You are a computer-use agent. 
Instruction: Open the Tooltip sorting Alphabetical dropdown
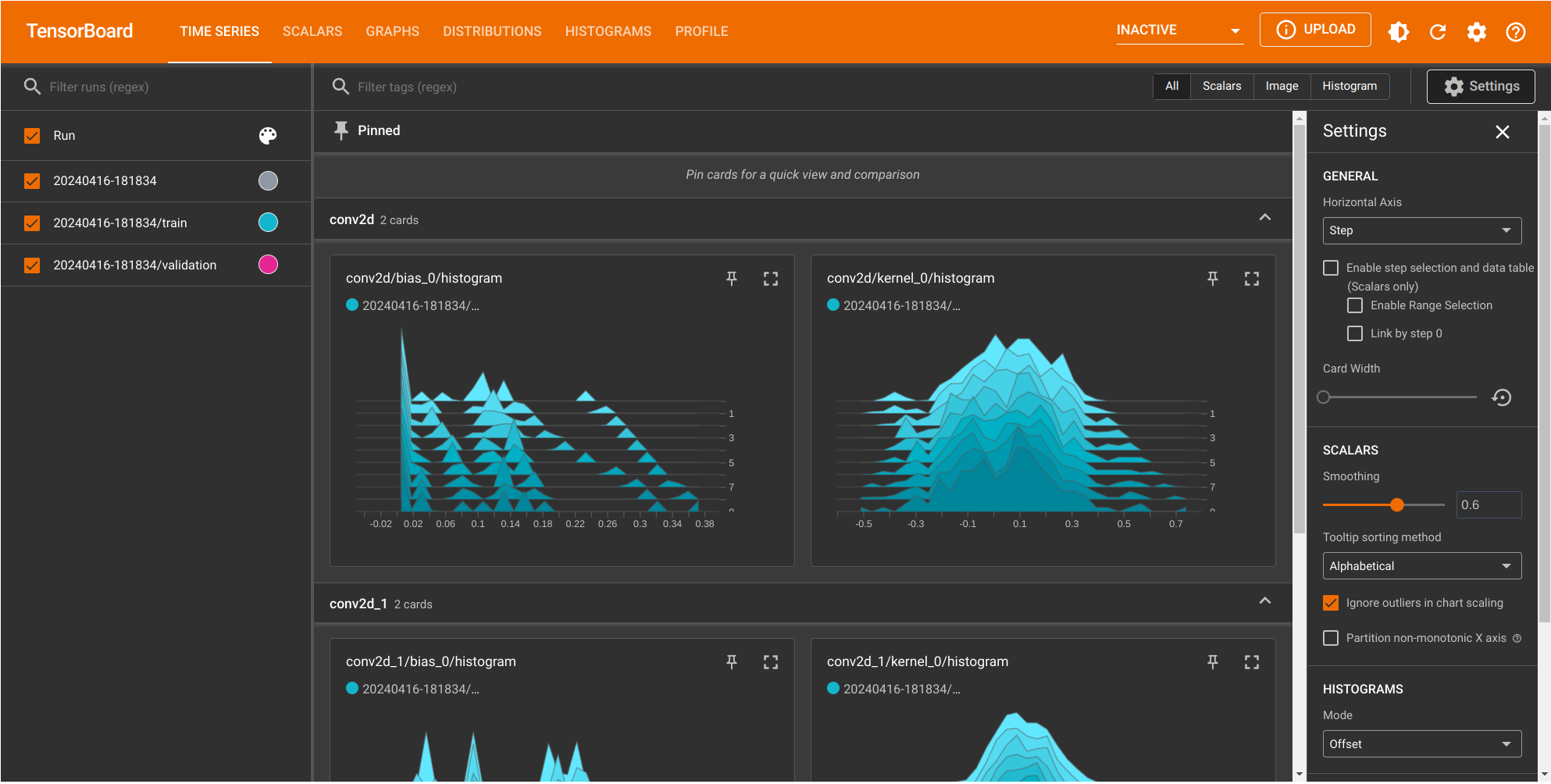tap(1421, 566)
